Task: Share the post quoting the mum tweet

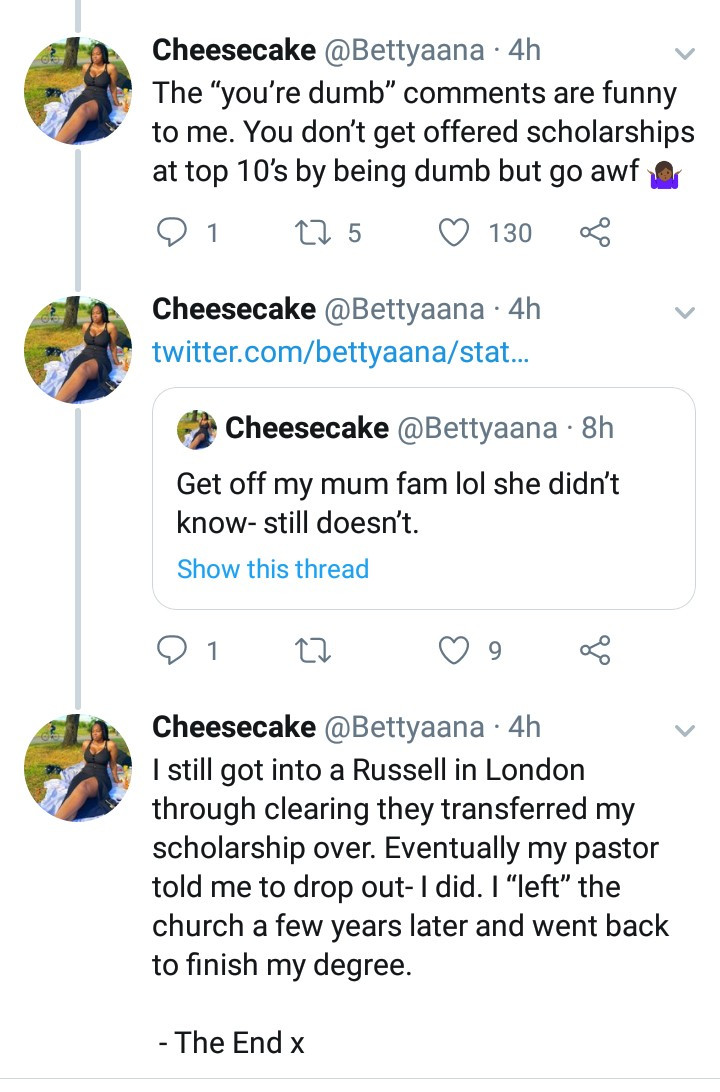Action: (x=594, y=652)
